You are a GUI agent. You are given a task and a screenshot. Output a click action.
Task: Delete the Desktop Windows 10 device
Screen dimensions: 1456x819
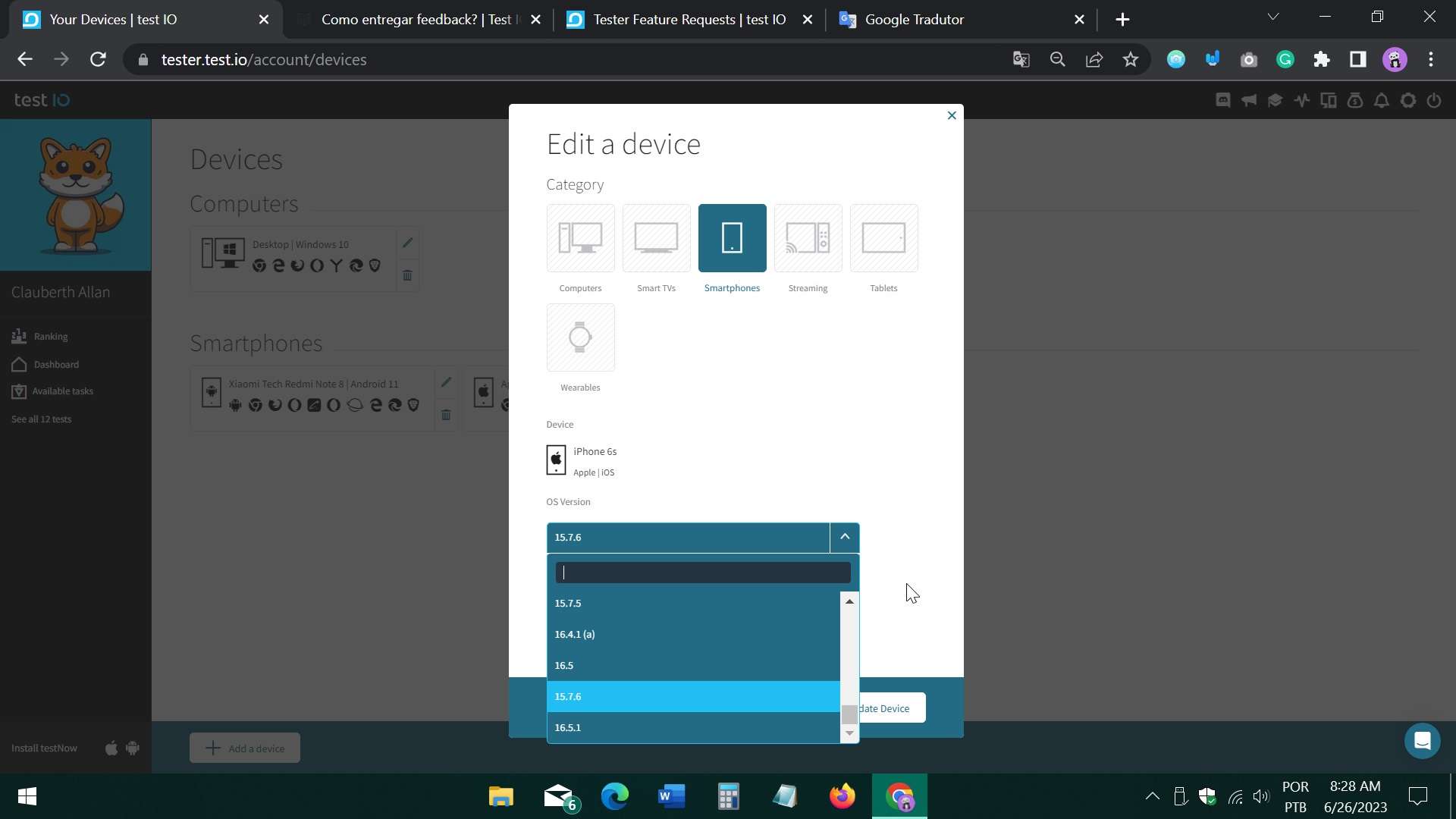tap(407, 275)
